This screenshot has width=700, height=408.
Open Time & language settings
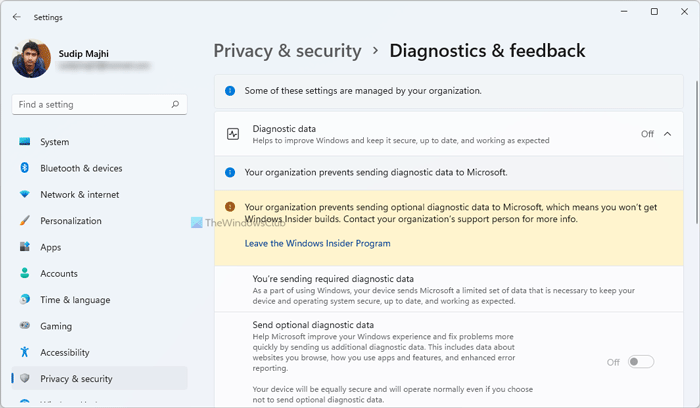(99, 300)
